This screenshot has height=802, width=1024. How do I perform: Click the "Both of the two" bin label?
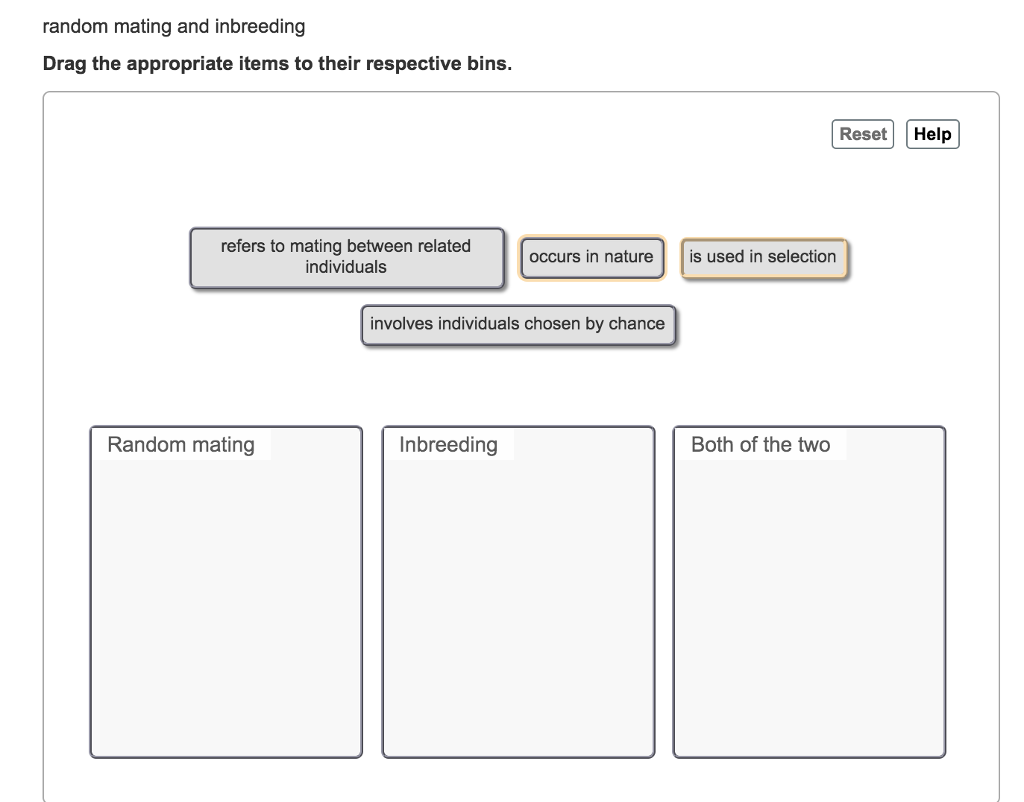[x=760, y=445]
